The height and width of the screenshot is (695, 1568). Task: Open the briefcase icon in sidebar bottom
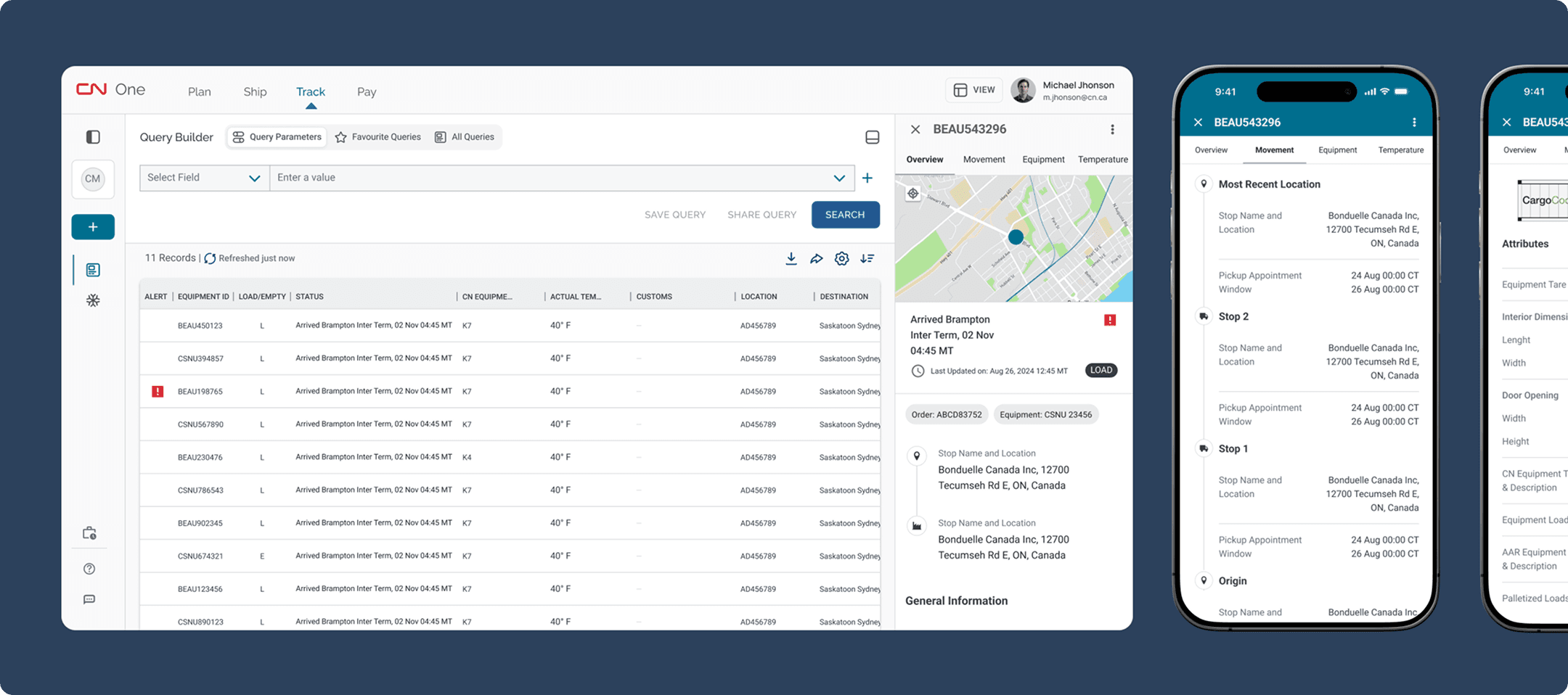89,533
